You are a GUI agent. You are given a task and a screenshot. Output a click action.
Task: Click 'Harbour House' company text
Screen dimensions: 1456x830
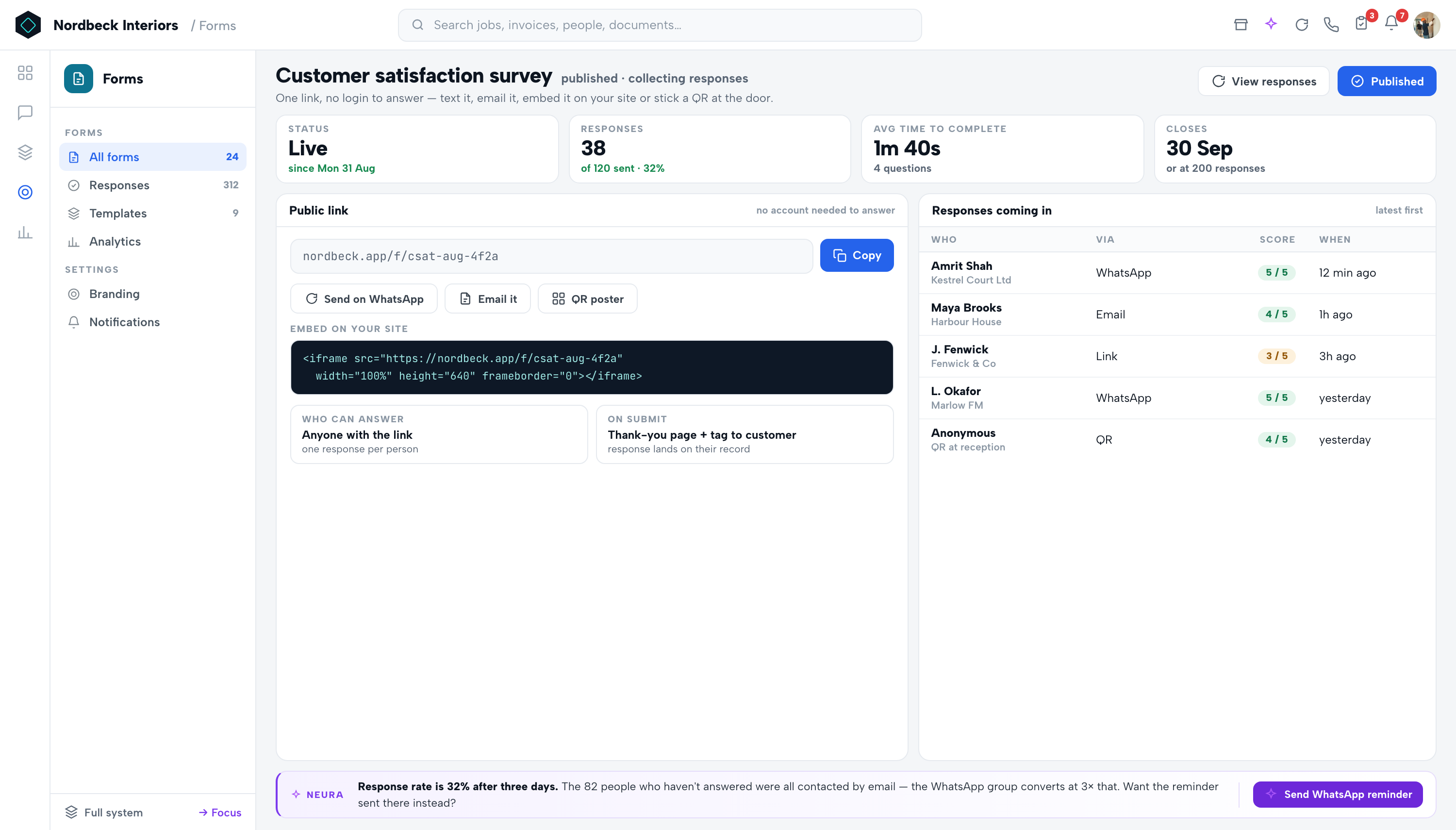pos(966,322)
